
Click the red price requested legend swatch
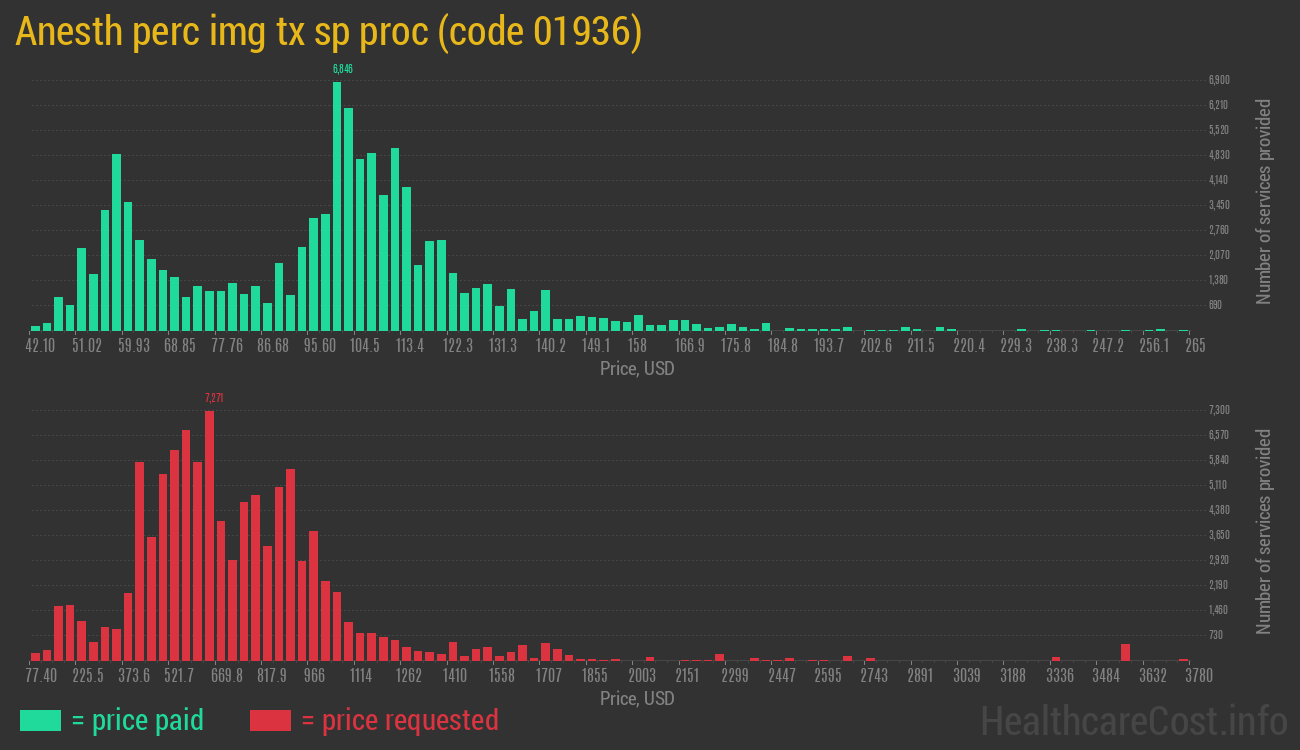pyautogui.click(x=270, y=720)
